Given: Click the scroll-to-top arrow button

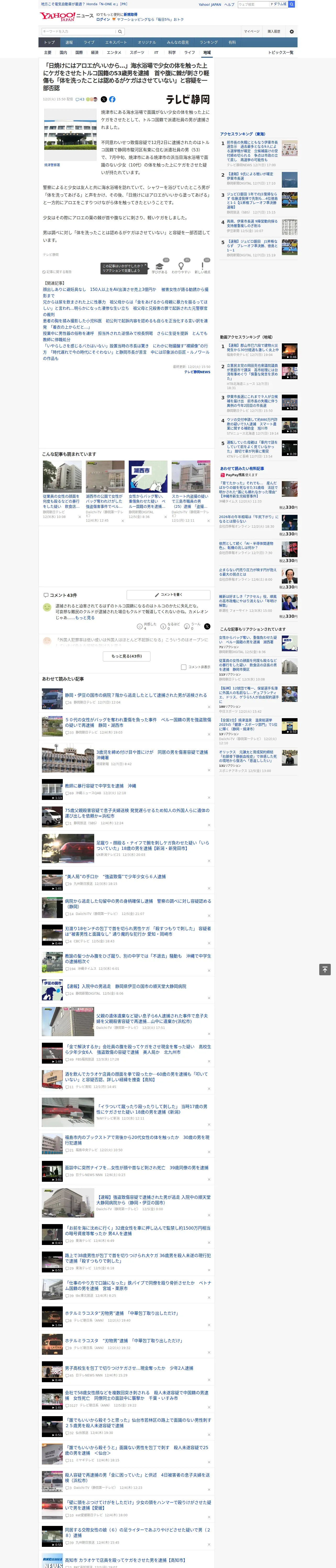Looking at the screenshot, I should (325, 970).
